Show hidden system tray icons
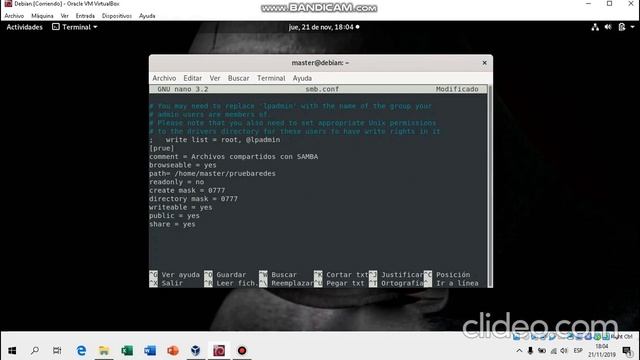This screenshot has height=360, width=640. [519, 351]
